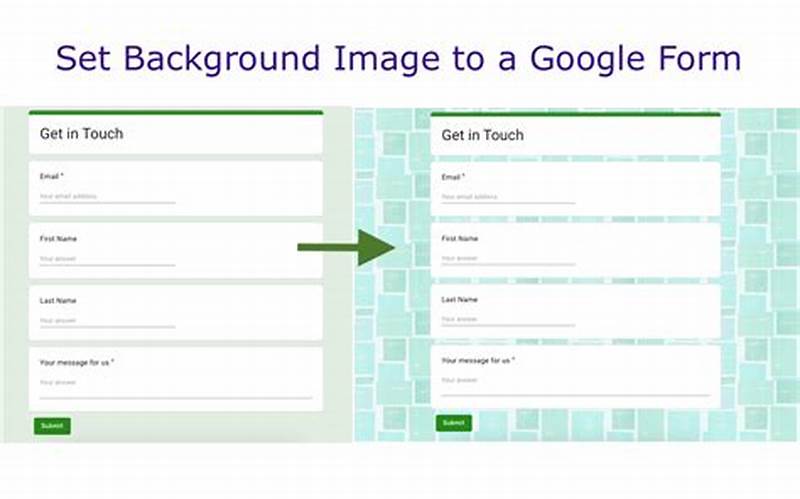This screenshot has height=499, width=800.
Task: Click the First Name field in the right form
Action: (508, 259)
